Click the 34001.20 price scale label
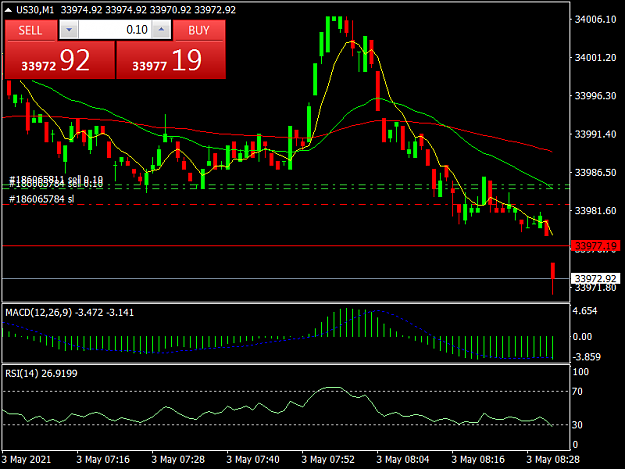The image size is (625, 469). [x=596, y=58]
